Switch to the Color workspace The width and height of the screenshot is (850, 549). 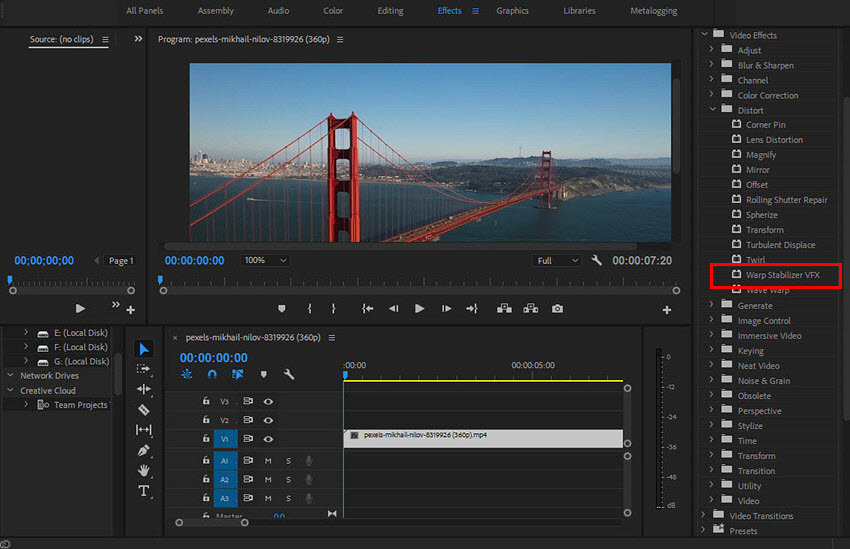point(333,11)
